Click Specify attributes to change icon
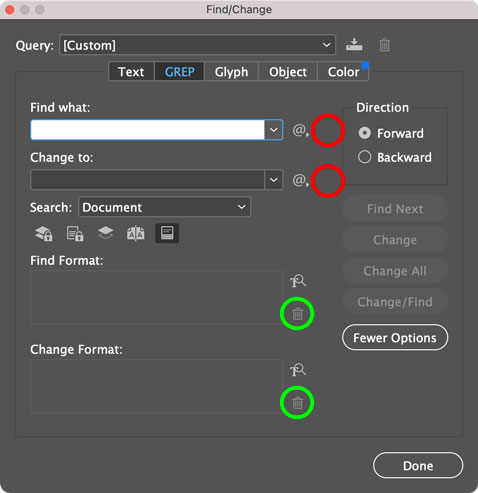 pos(298,370)
